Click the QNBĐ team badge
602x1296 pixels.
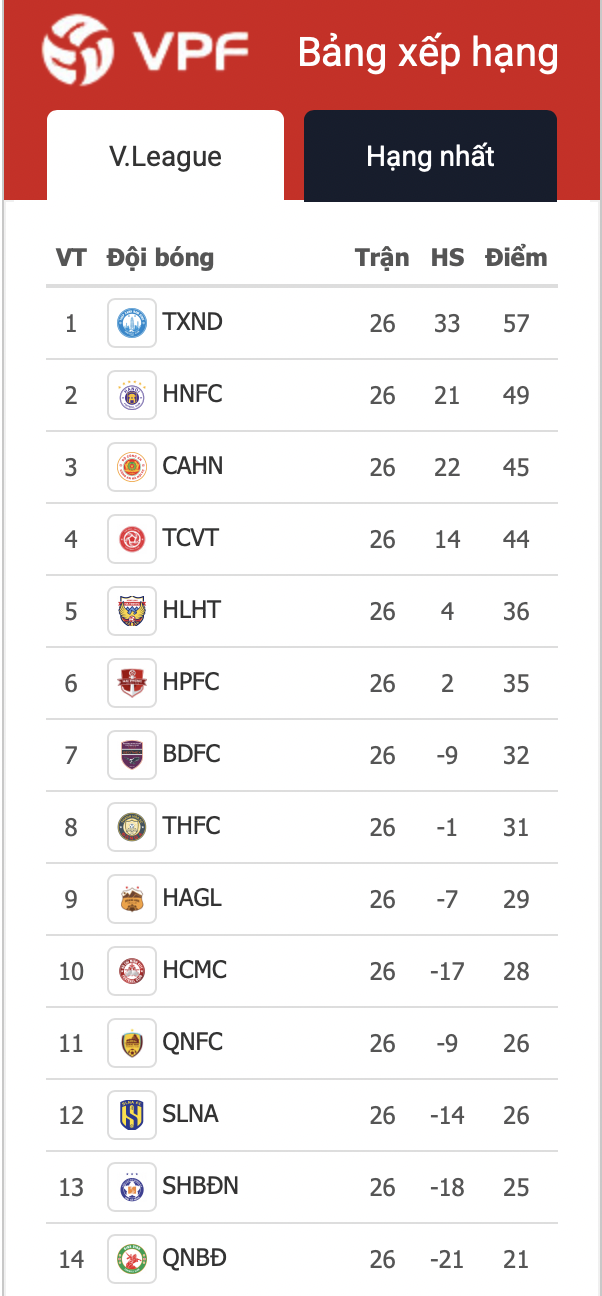132,1259
